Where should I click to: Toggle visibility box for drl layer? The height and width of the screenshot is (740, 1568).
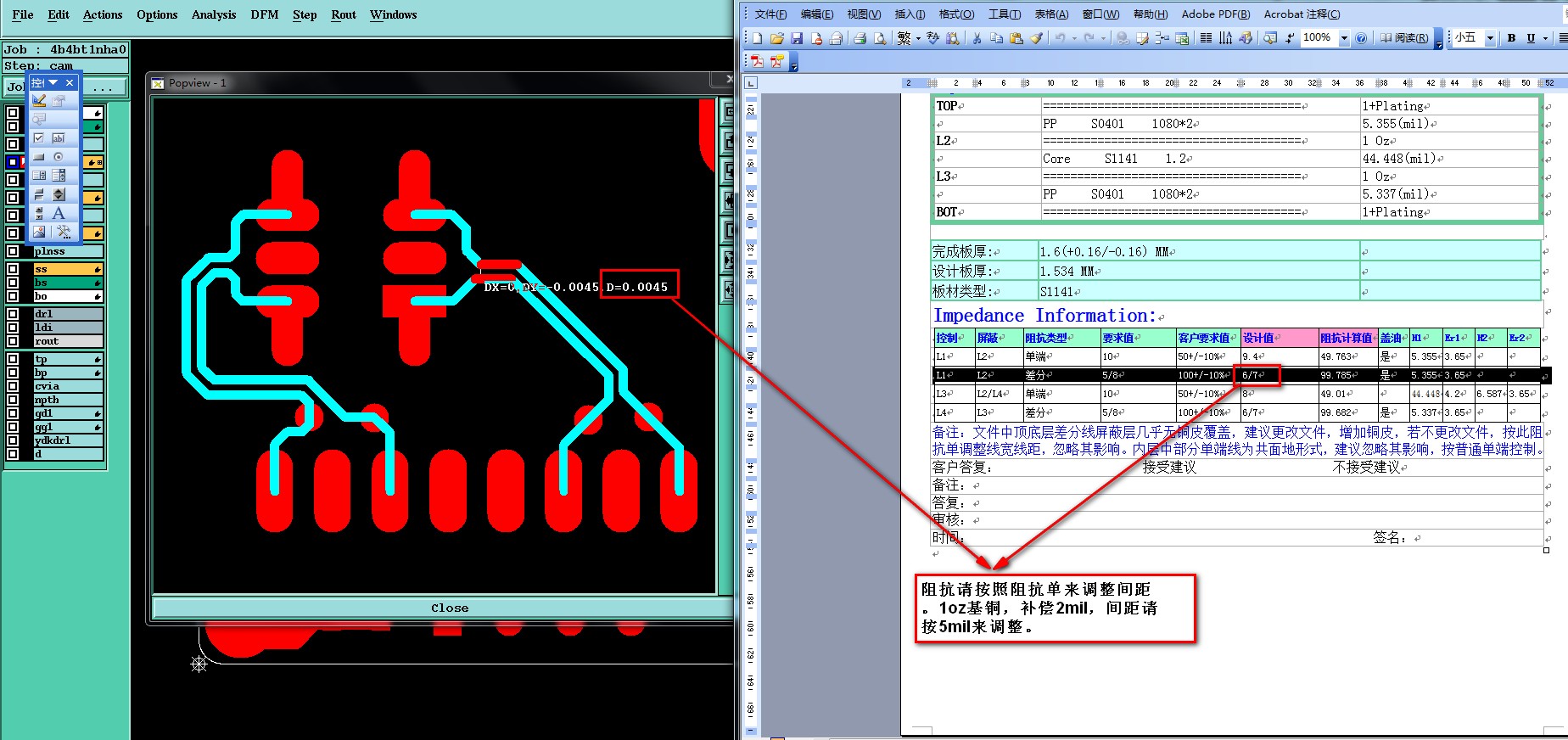[x=13, y=314]
